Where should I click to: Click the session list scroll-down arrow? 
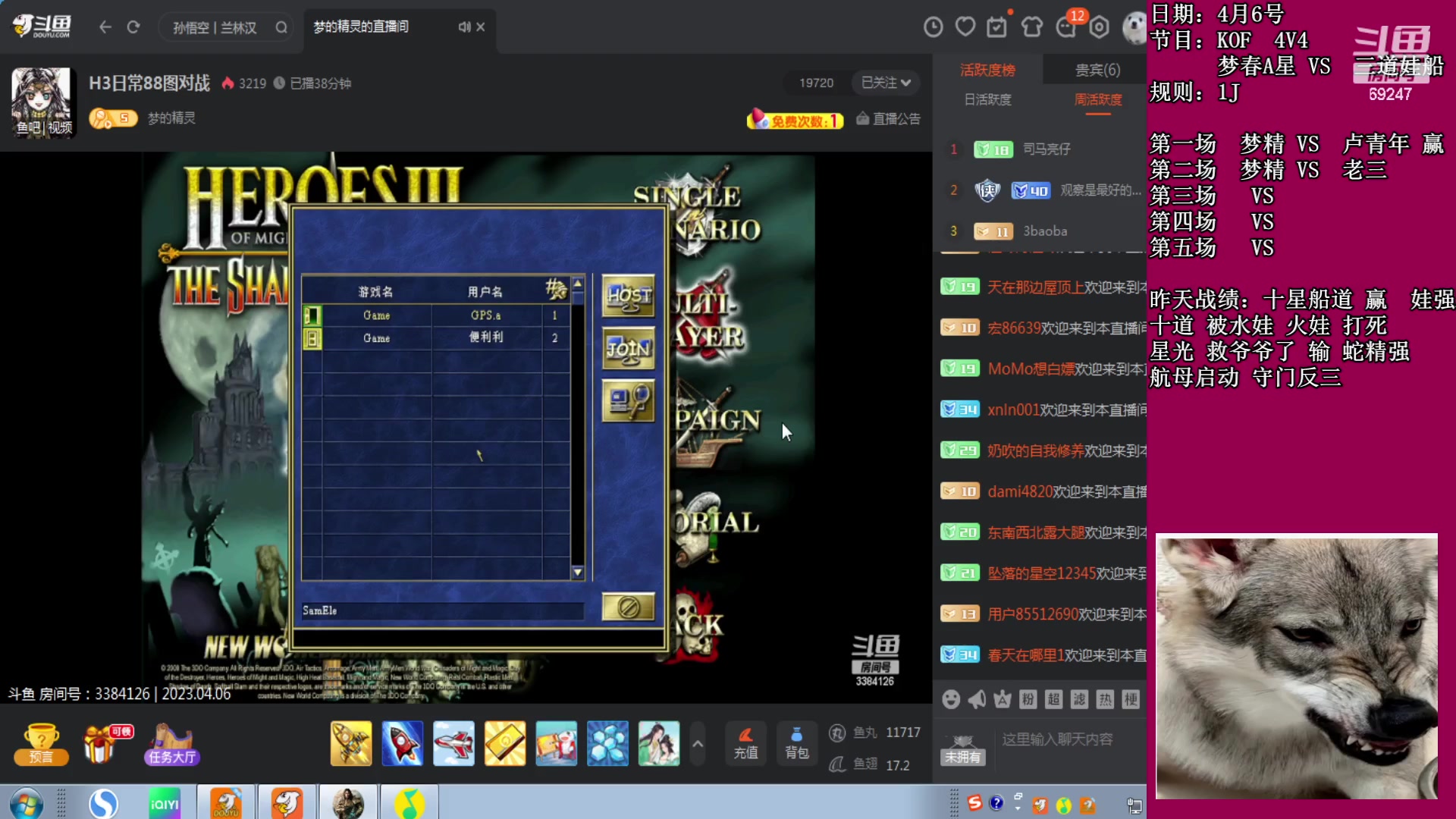(x=578, y=573)
